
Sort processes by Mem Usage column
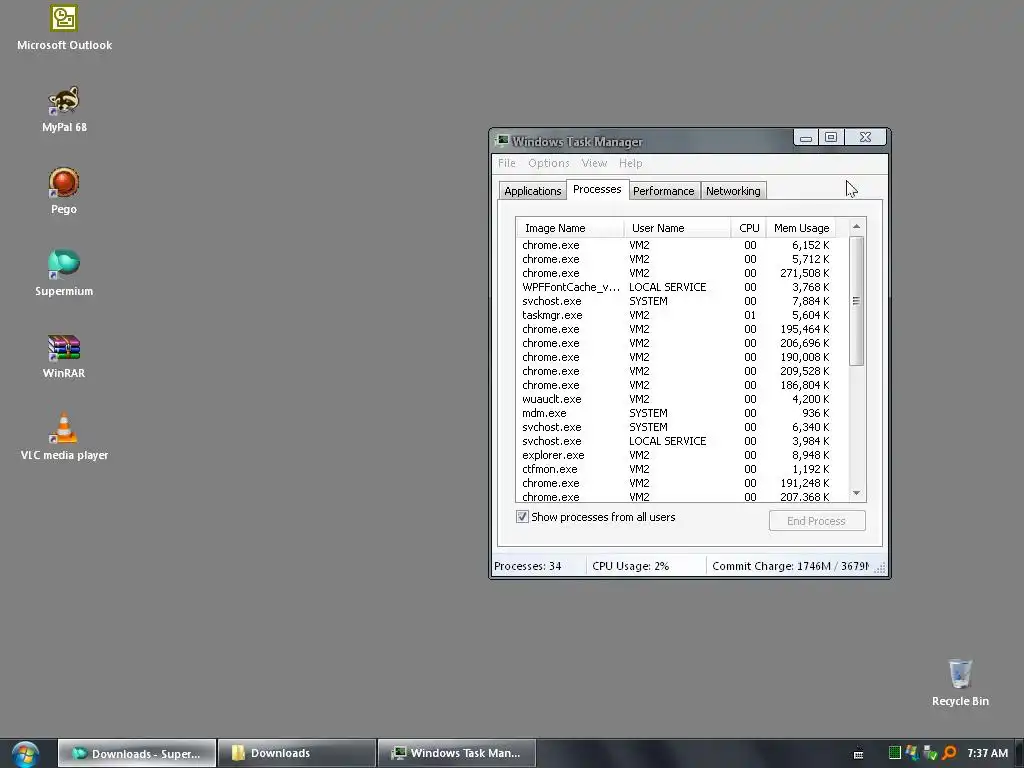pyautogui.click(x=801, y=228)
